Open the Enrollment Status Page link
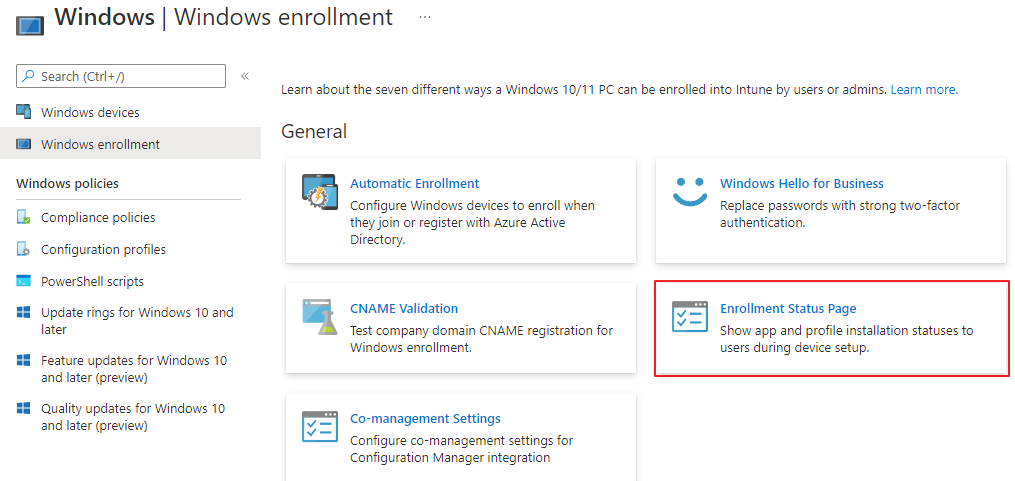This screenshot has width=1015, height=481. coord(788,308)
